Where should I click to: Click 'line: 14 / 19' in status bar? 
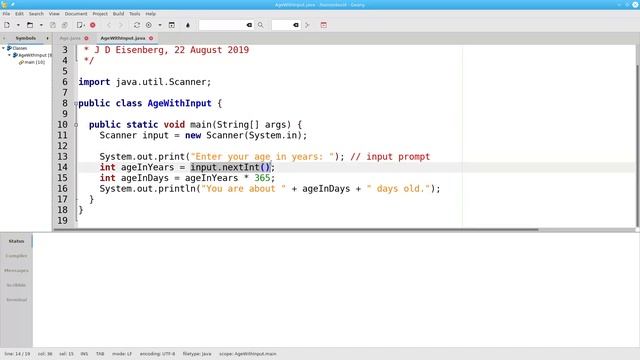pyautogui.click(x=17, y=354)
